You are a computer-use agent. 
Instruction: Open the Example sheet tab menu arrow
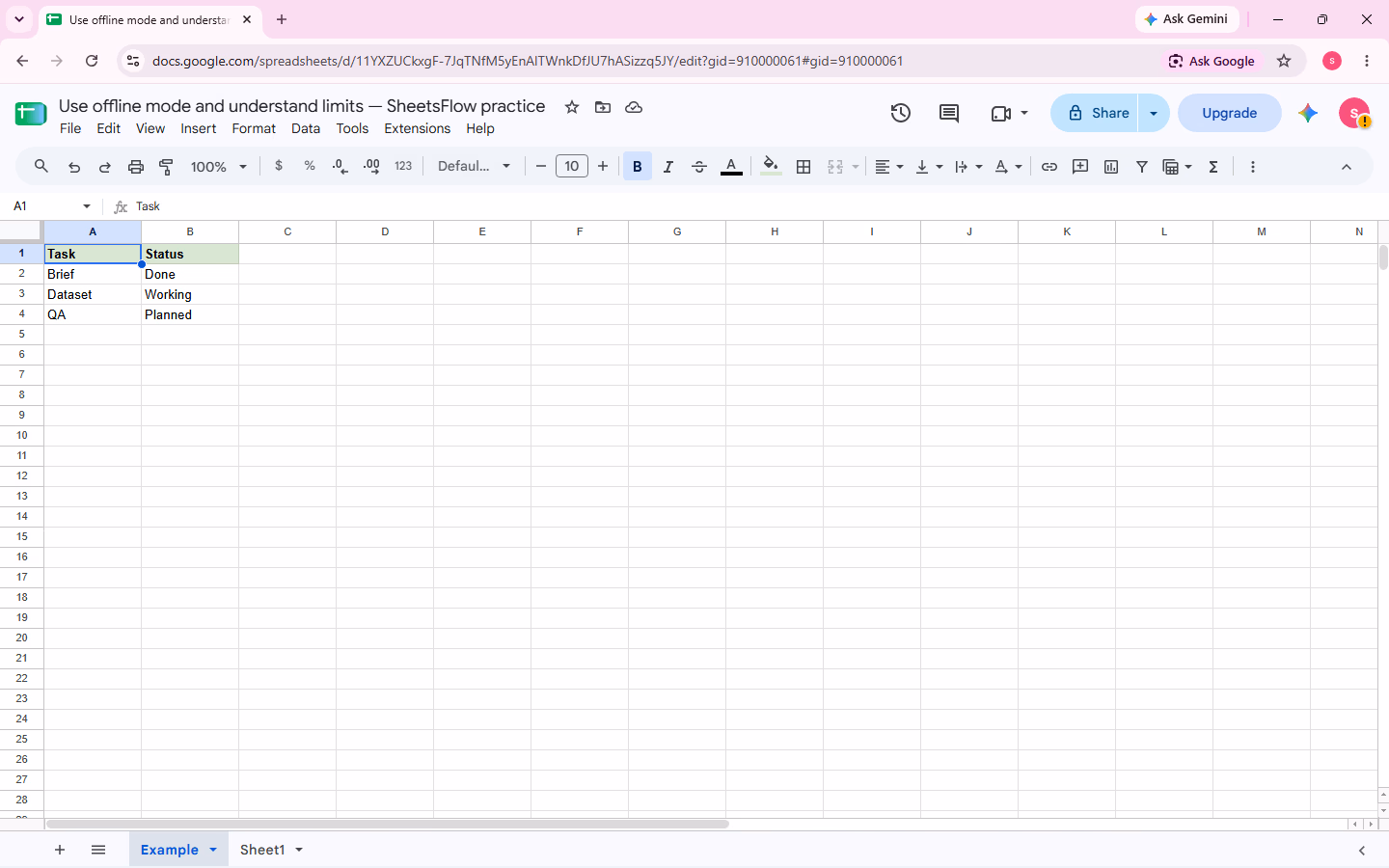pyautogui.click(x=213, y=850)
